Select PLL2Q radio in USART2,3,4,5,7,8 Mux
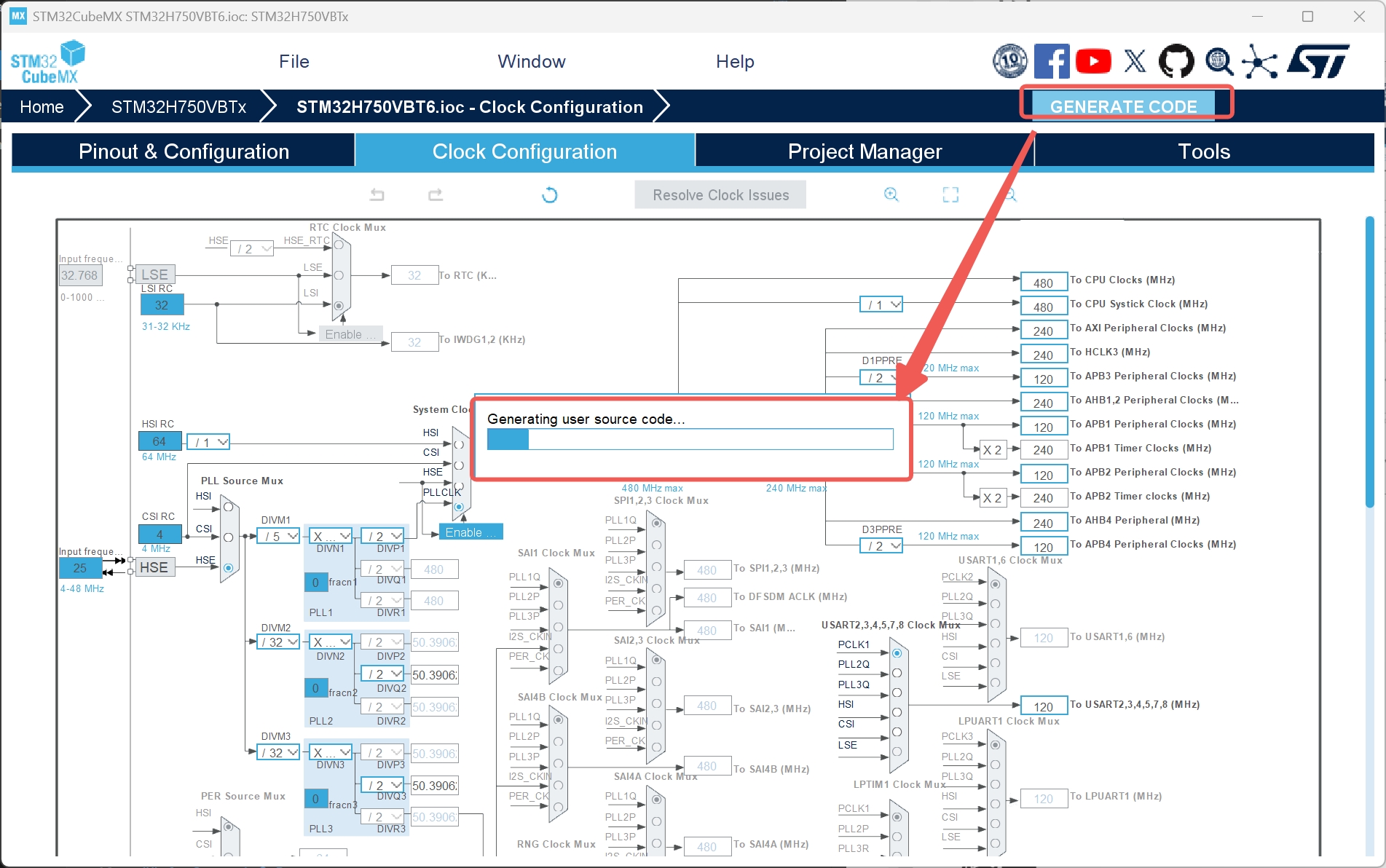This screenshot has width=1386, height=868. point(897,673)
